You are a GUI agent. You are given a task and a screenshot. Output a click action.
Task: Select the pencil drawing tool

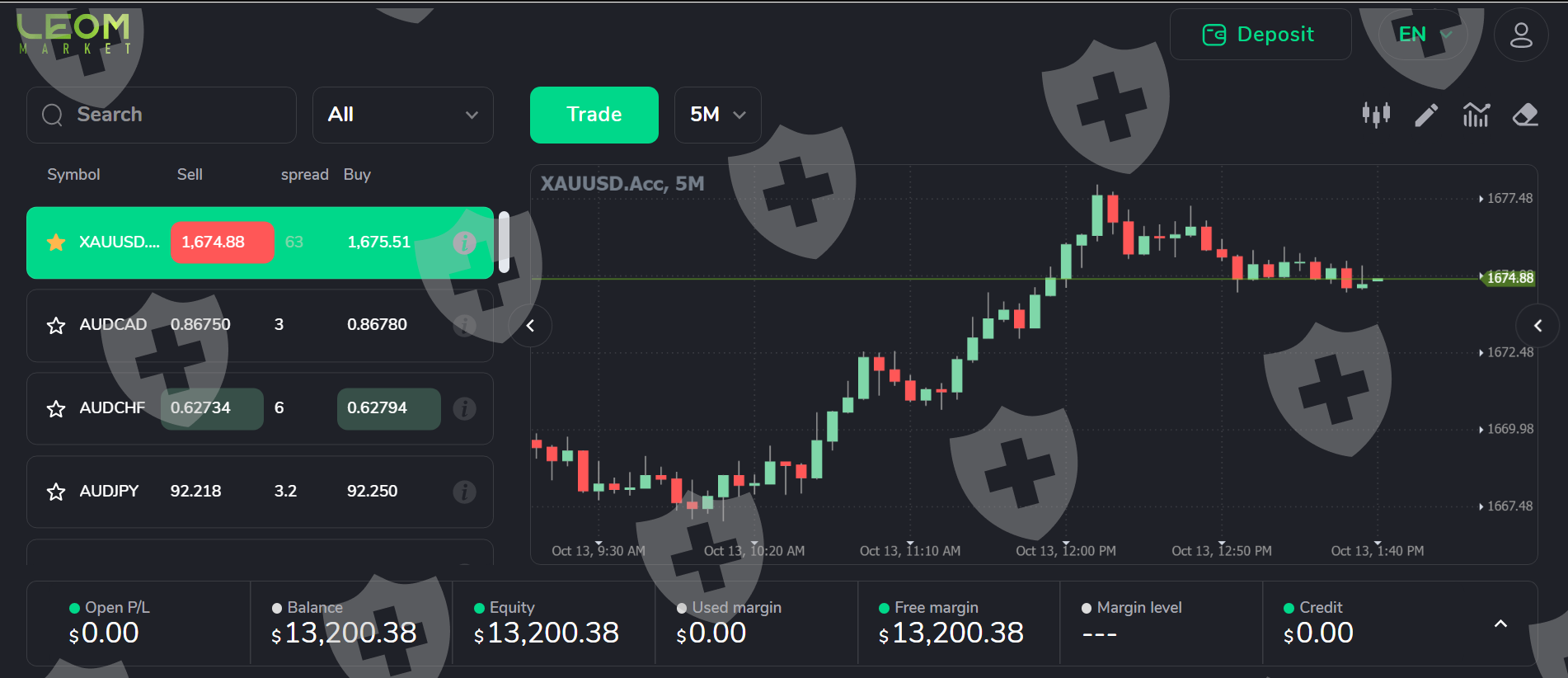click(1426, 115)
